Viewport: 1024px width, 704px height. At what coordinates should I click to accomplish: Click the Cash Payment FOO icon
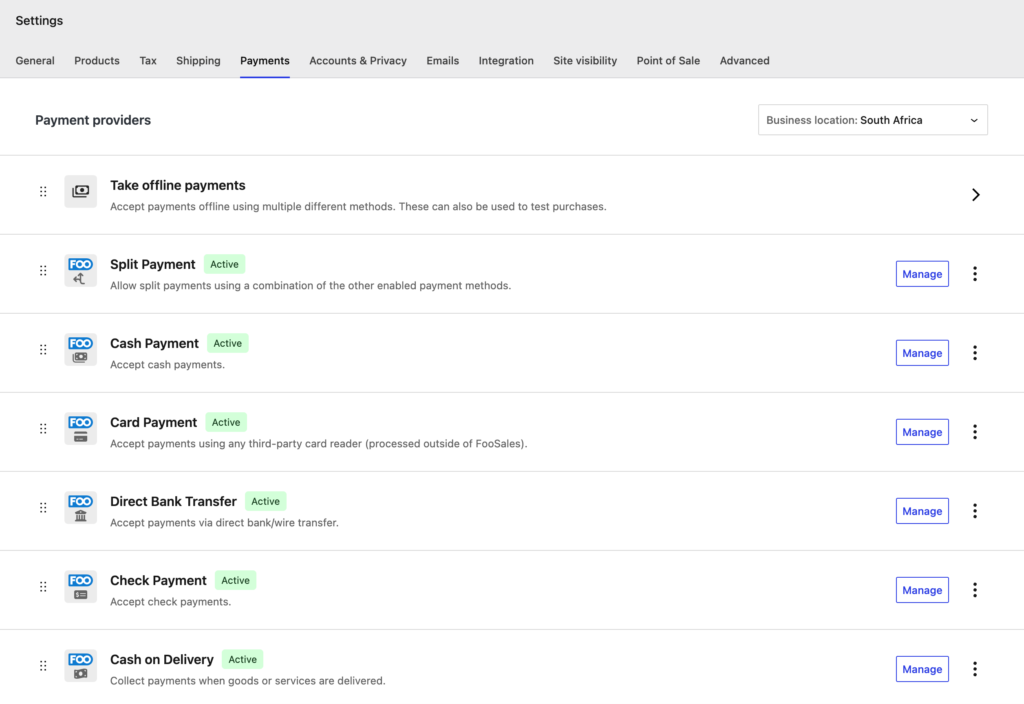click(80, 349)
